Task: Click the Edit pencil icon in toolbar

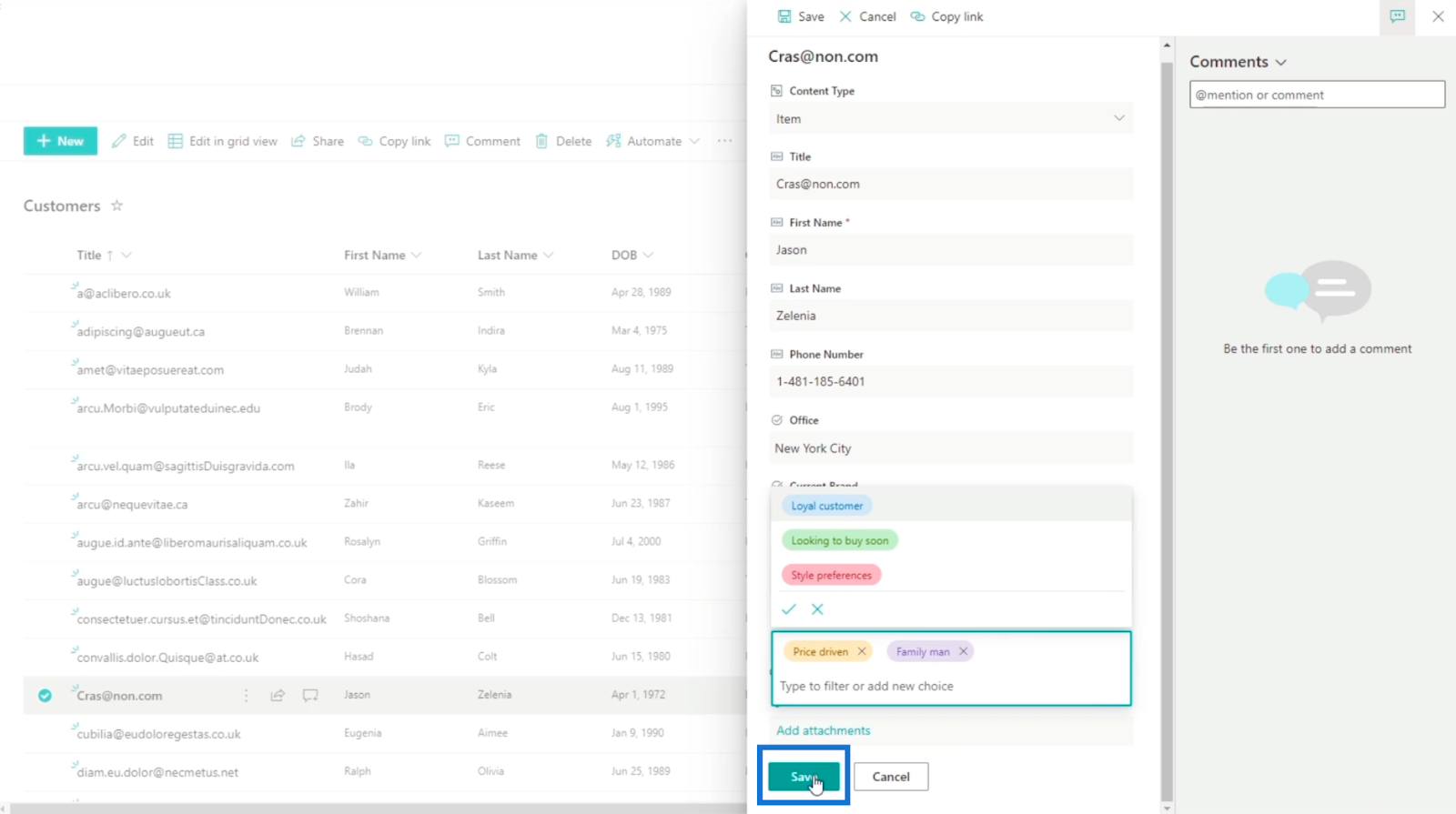Action: tap(118, 141)
